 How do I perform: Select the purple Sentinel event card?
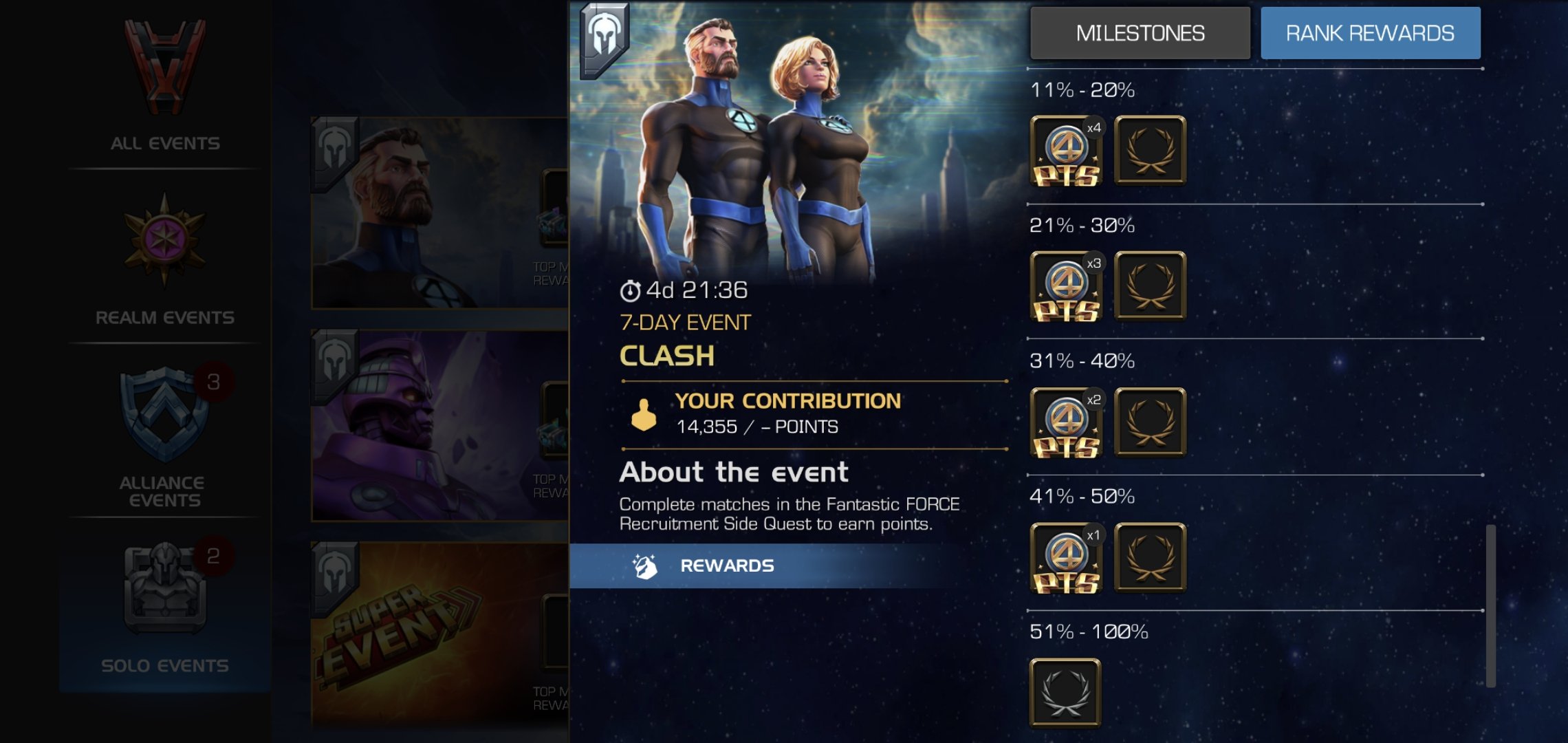(440, 425)
